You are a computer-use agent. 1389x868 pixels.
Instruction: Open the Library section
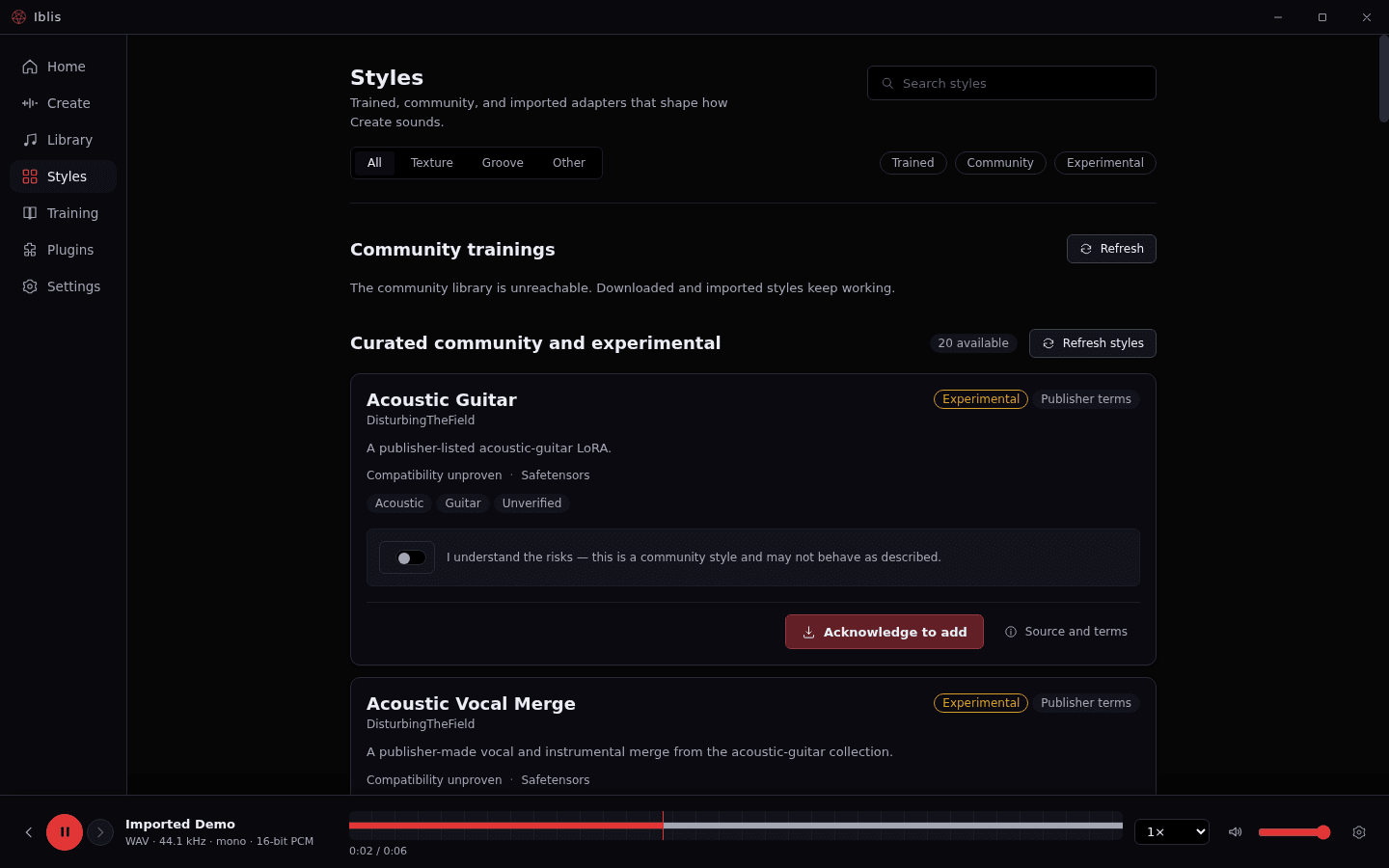coord(63,140)
